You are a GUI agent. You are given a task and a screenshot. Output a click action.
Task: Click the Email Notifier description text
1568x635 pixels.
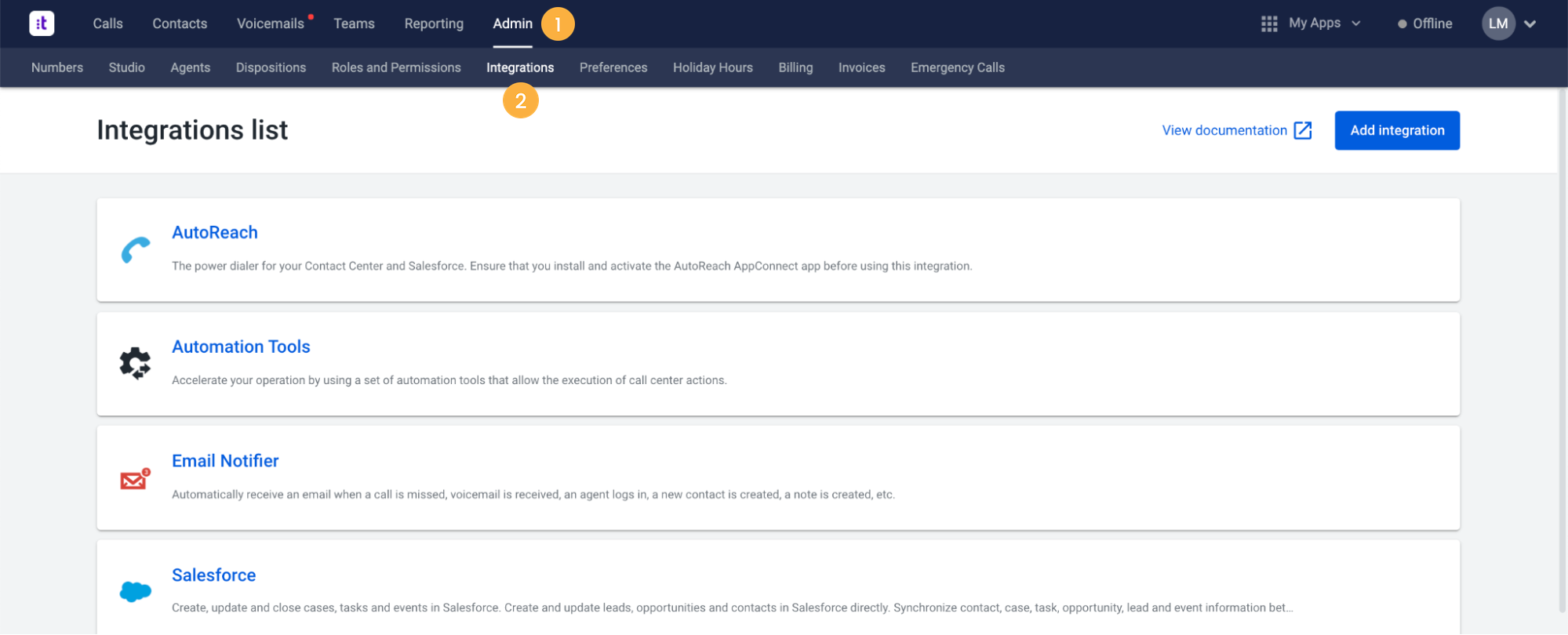(x=533, y=495)
